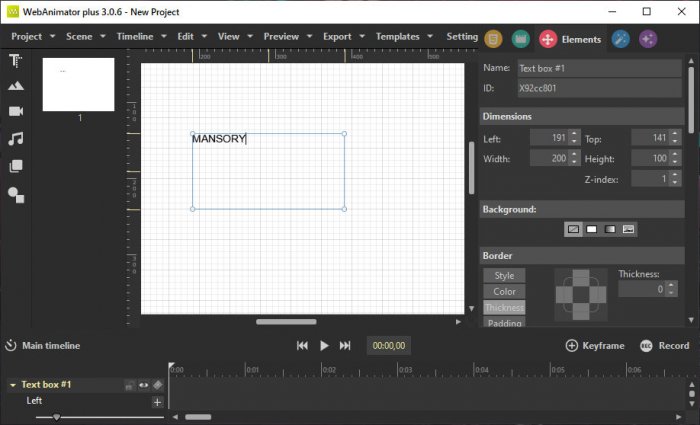
Task: Click the Left spinner up arrow
Action: 575,133
